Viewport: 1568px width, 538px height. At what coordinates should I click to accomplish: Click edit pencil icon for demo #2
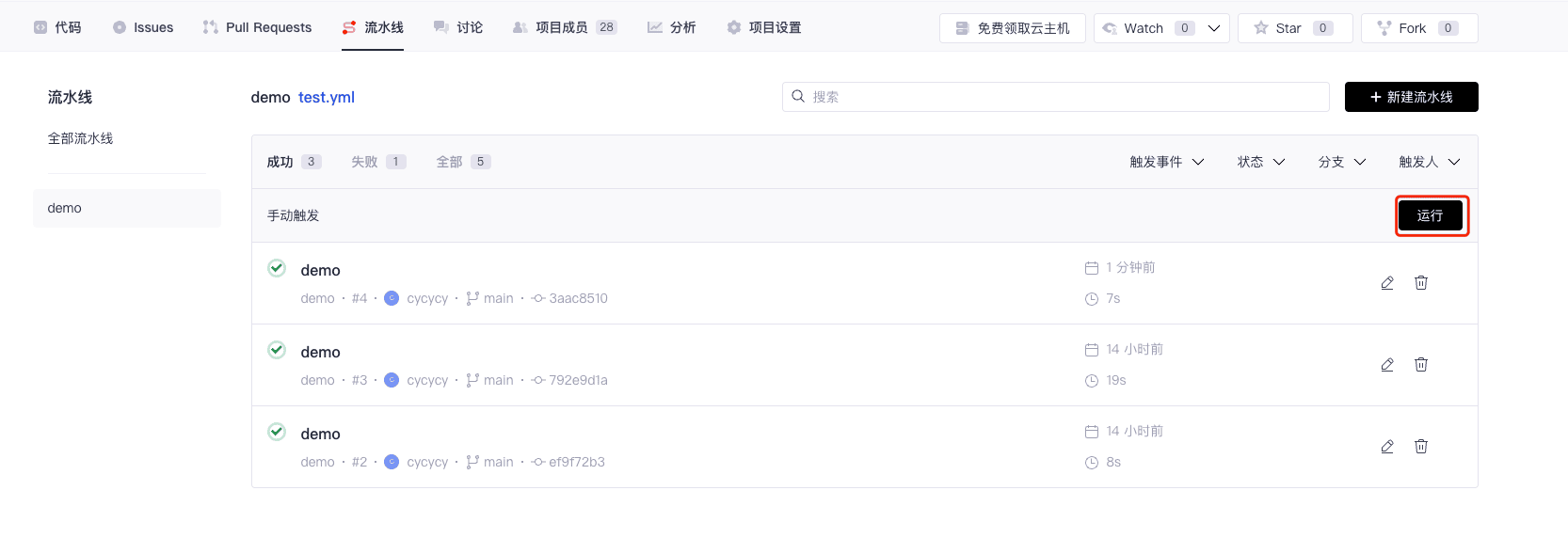[x=1386, y=447]
